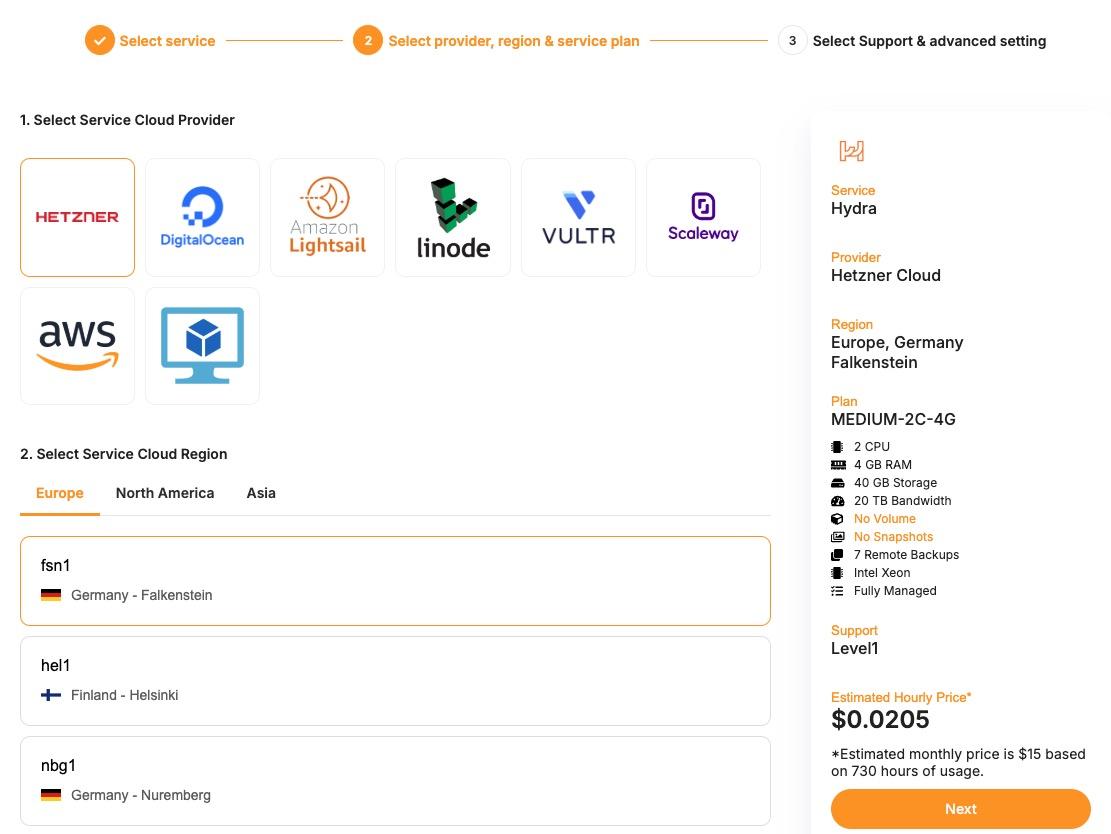
Task: Choose the hel1 Finland - Helsinki region
Action: (395, 681)
